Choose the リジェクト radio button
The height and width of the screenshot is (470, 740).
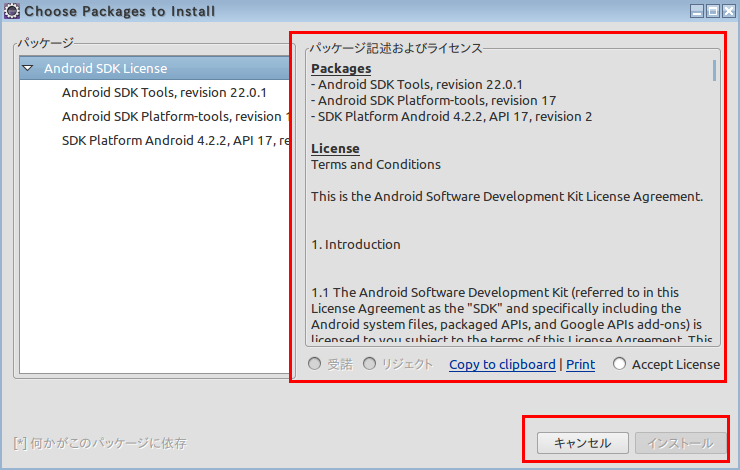(370, 364)
